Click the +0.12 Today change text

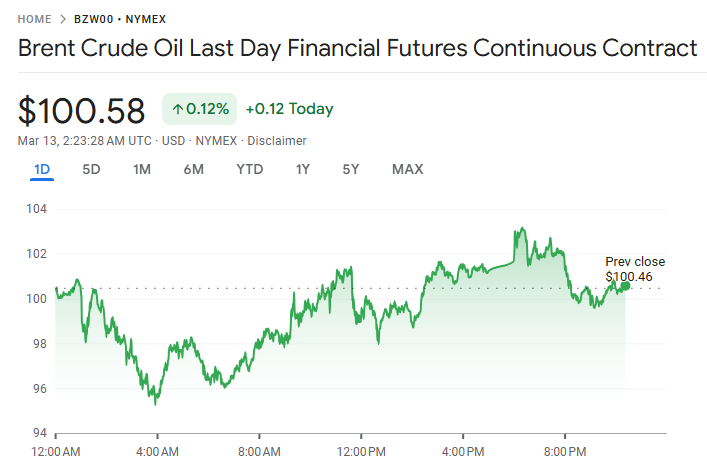coord(289,109)
